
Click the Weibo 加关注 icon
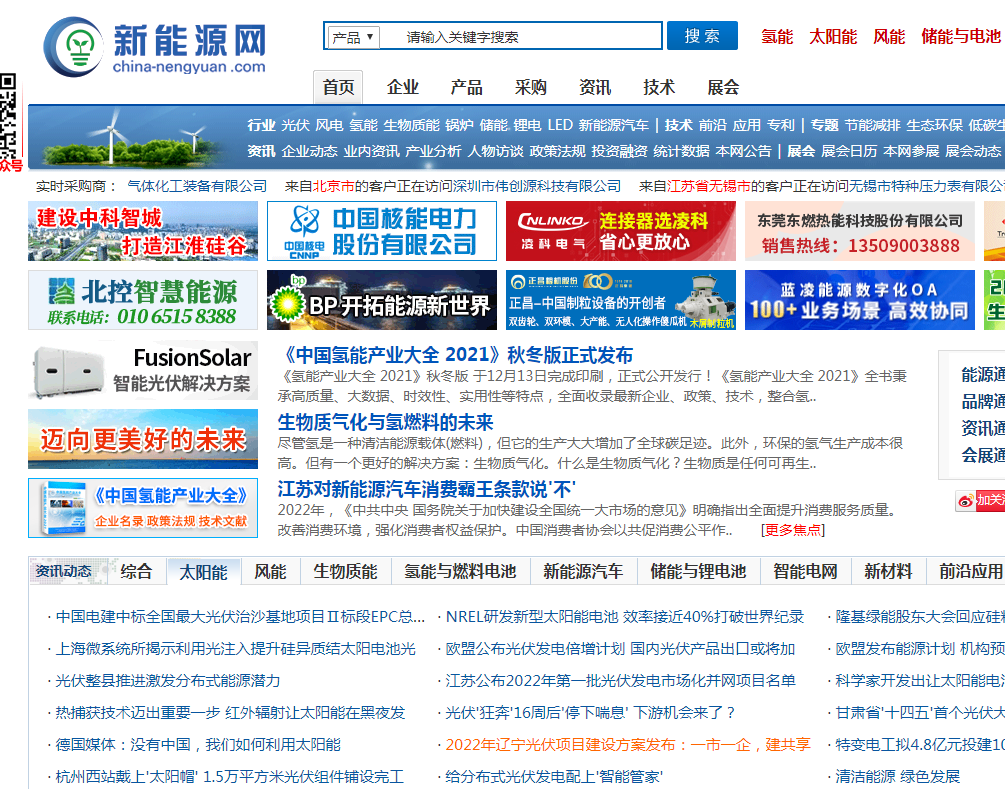click(x=980, y=500)
